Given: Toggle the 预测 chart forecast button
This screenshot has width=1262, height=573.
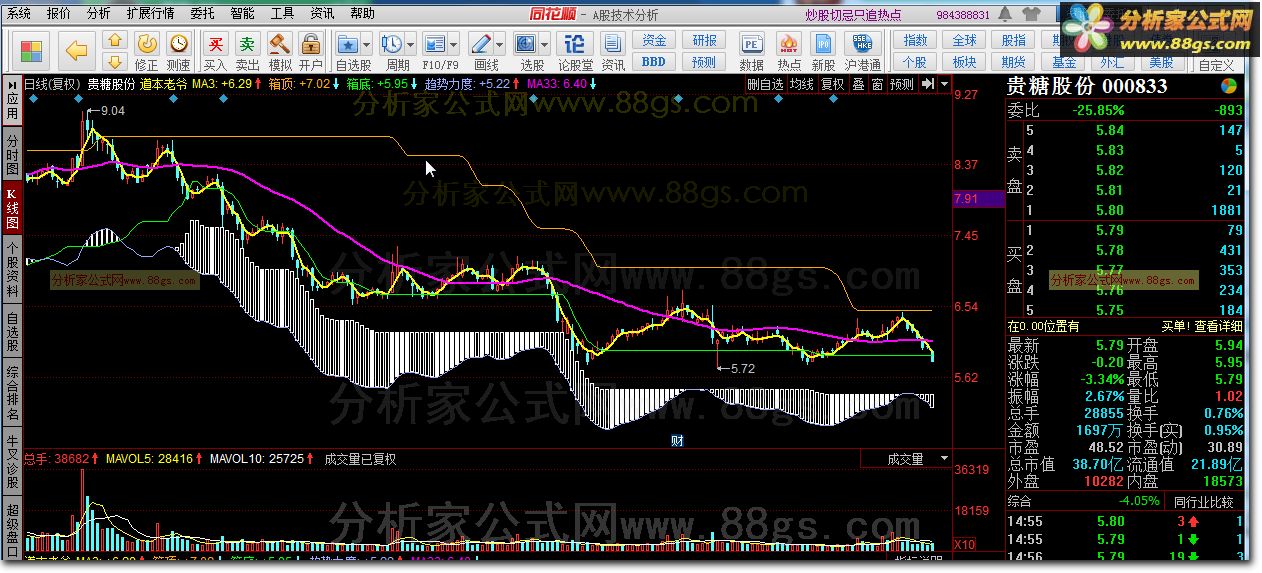Looking at the screenshot, I should point(902,84).
